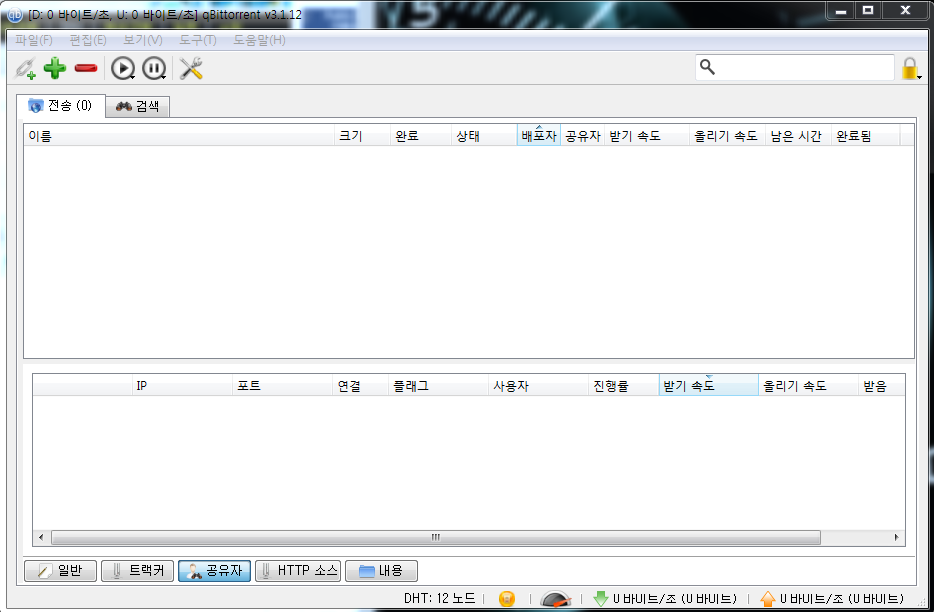Click the IP column header in peers list
The image size is (934, 612).
(182, 386)
